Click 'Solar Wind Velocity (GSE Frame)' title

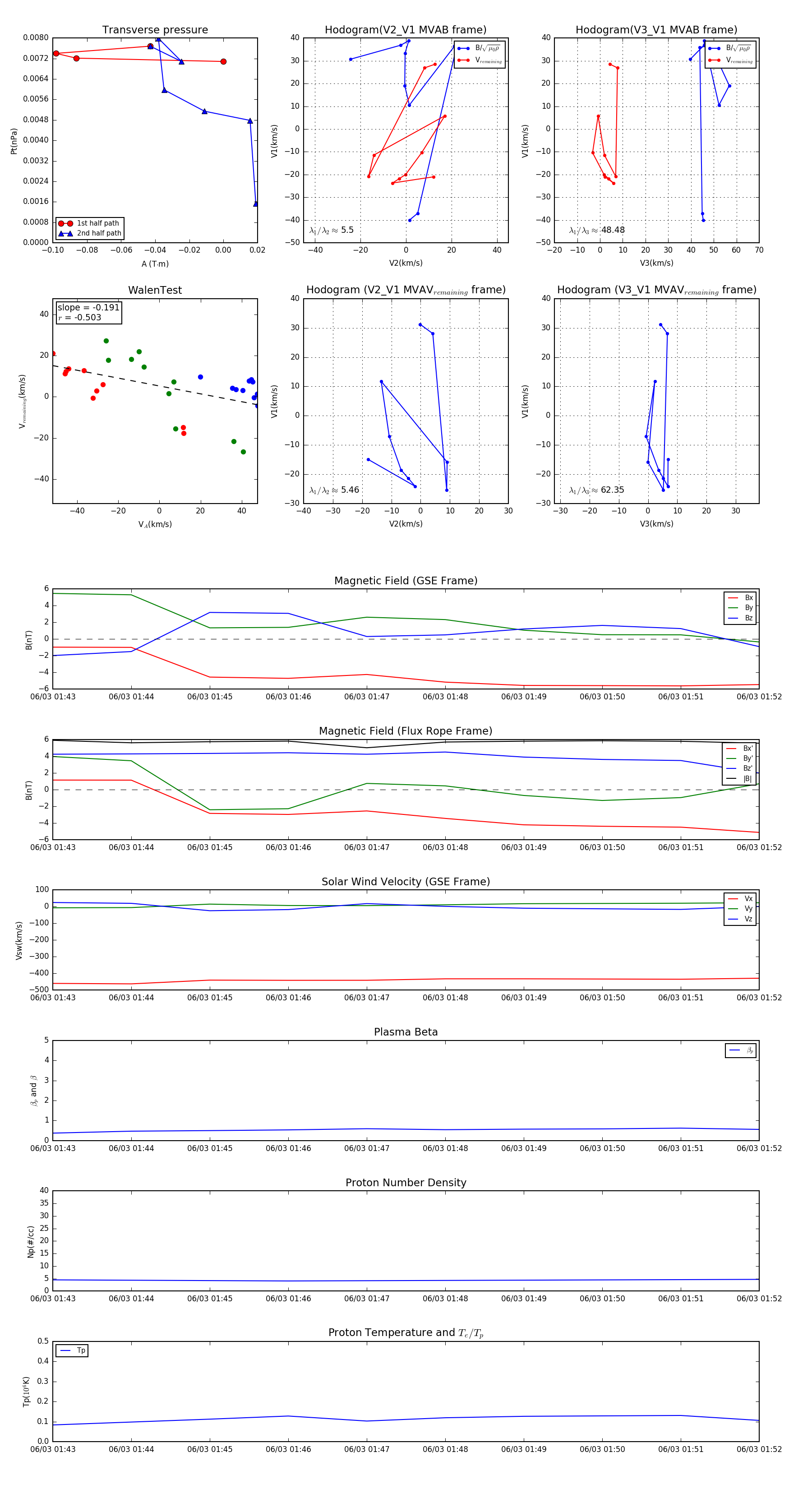tap(406, 882)
